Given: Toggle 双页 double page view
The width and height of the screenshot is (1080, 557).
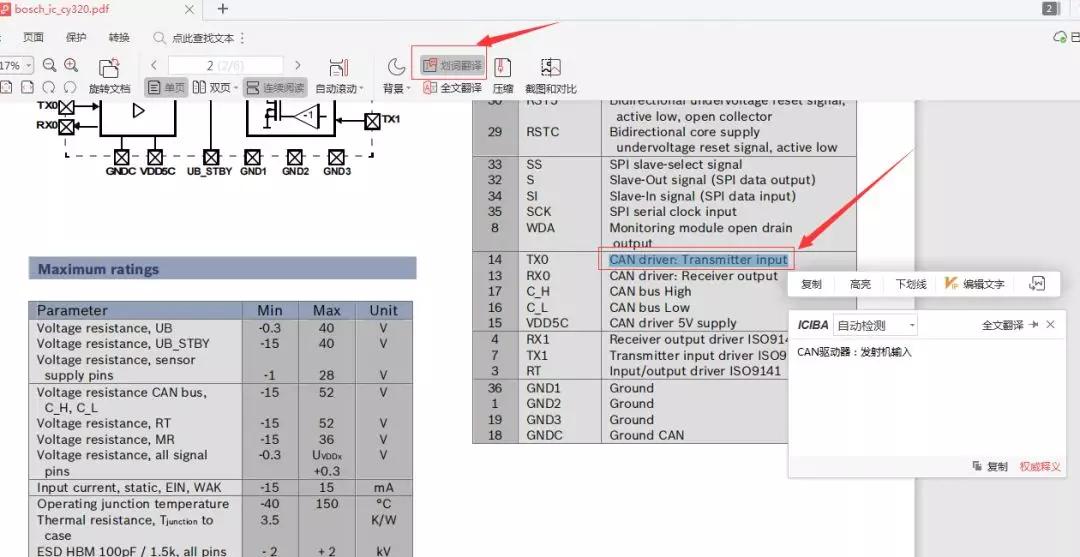Looking at the screenshot, I should pyautogui.click(x=211, y=87).
